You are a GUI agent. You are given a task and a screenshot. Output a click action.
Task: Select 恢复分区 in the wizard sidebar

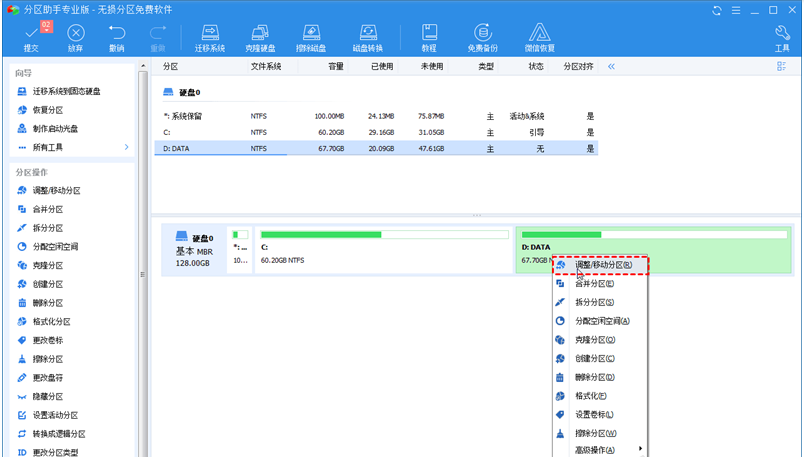[x=48, y=110]
